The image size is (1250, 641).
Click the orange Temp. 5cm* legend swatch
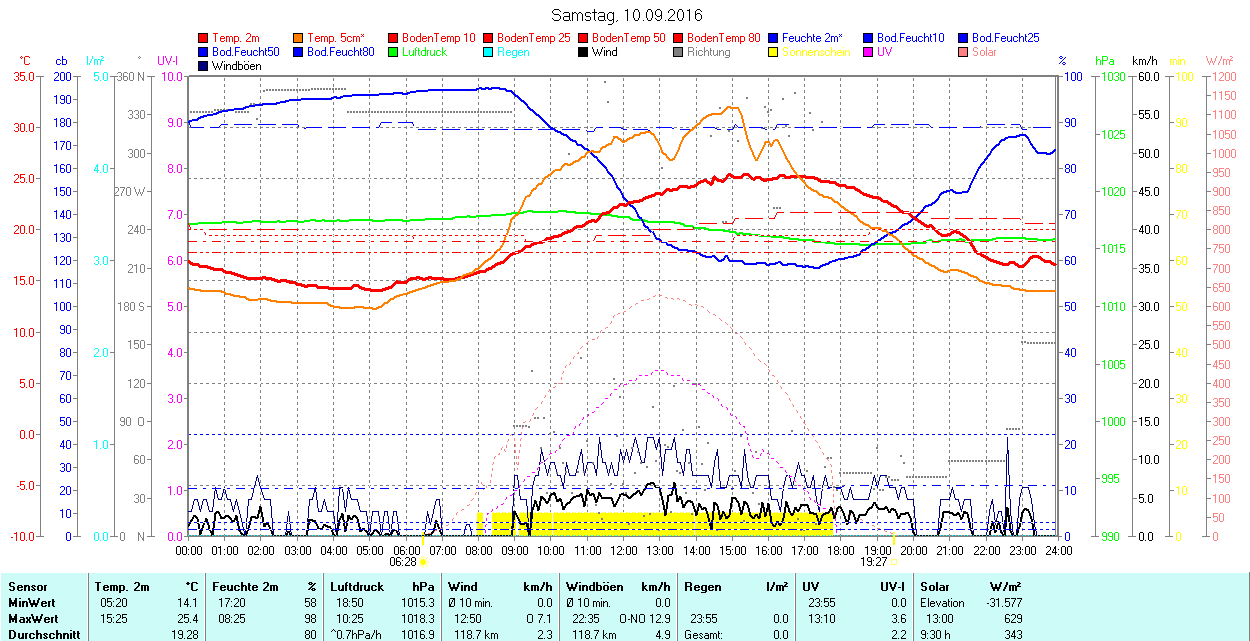pyautogui.click(x=299, y=37)
